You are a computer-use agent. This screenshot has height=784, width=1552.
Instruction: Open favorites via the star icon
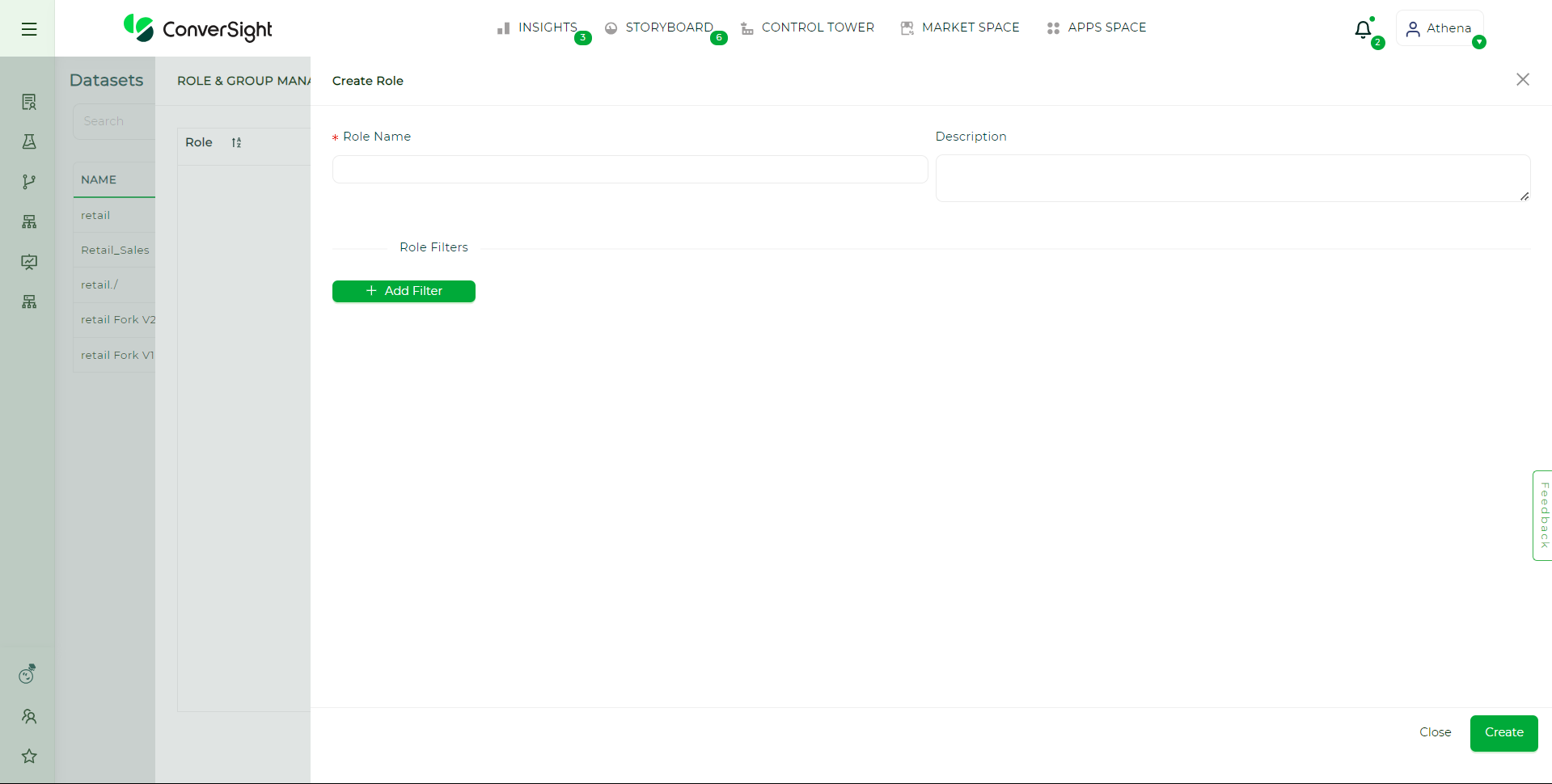28,757
